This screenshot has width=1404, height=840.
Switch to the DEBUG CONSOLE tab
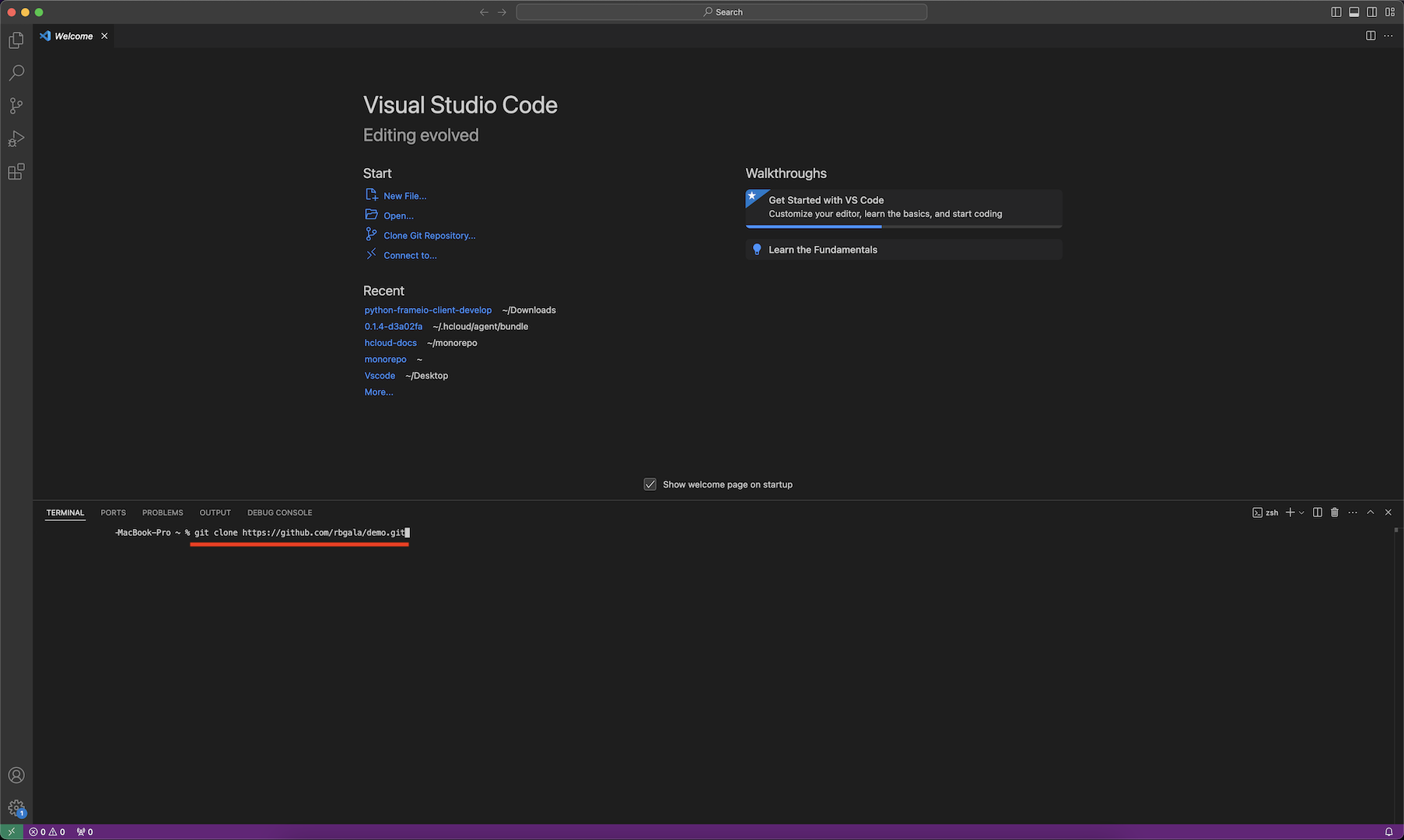pos(279,513)
